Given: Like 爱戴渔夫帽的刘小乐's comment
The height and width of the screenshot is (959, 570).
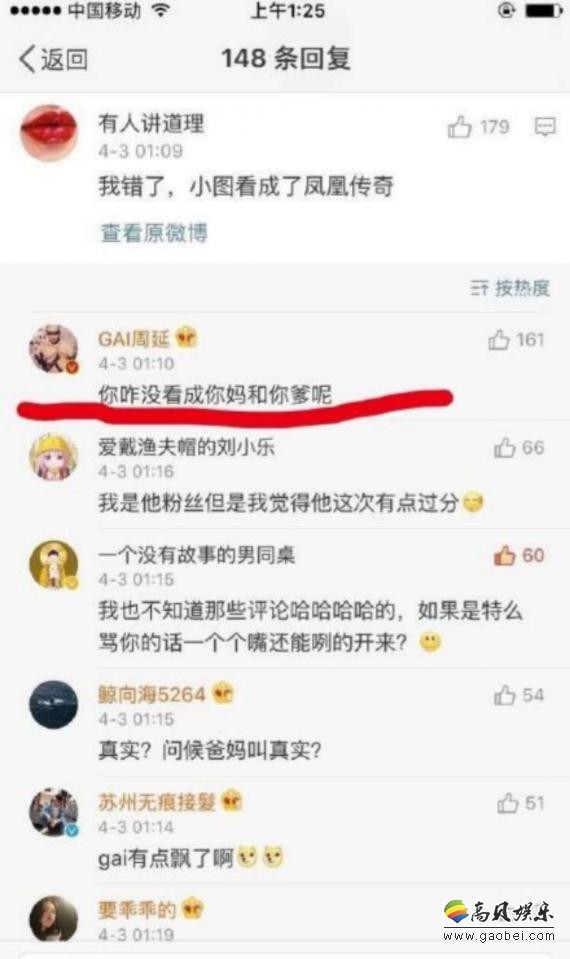Looking at the screenshot, I should coord(505,448).
